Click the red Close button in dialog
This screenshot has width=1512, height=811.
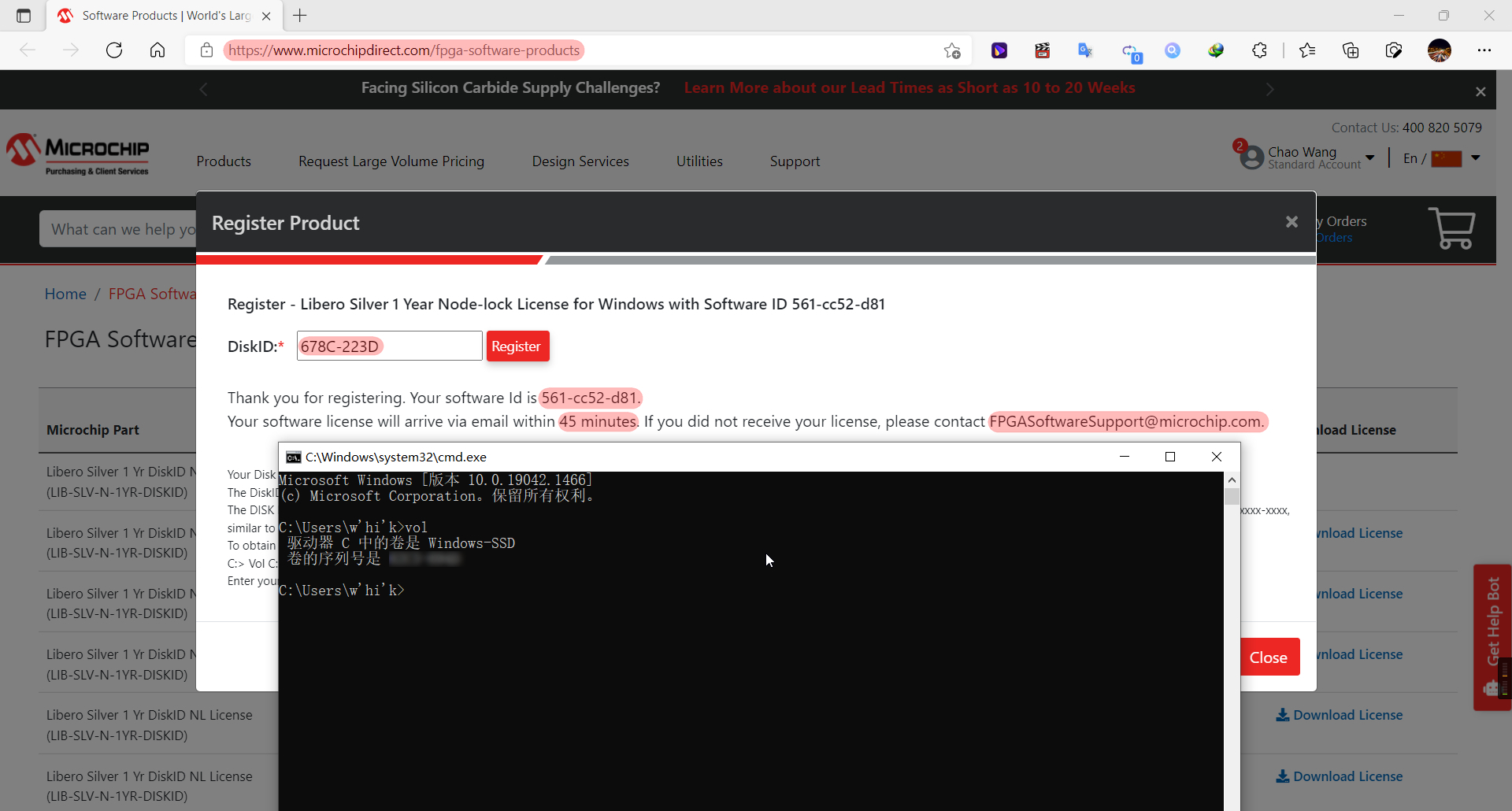coord(1269,657)
